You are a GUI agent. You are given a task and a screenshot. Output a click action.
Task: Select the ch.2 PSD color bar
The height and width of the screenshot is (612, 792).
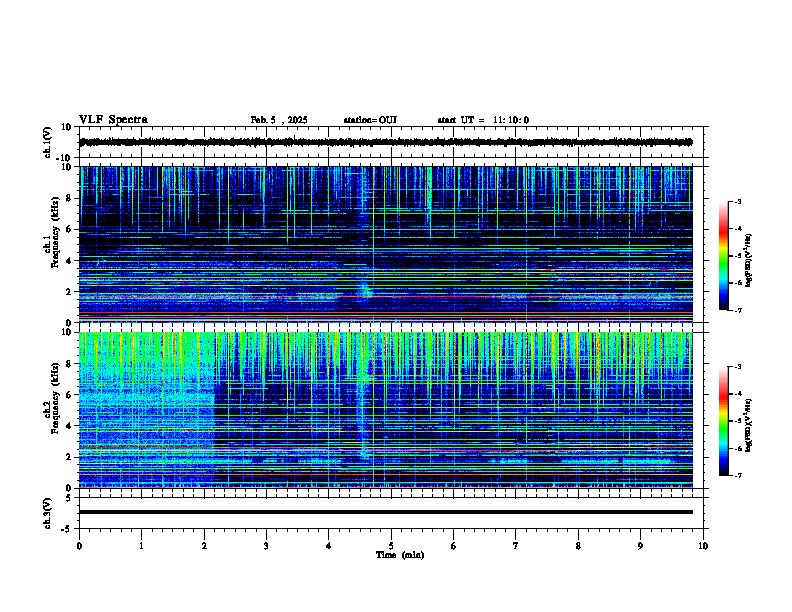tap(723, 421)
